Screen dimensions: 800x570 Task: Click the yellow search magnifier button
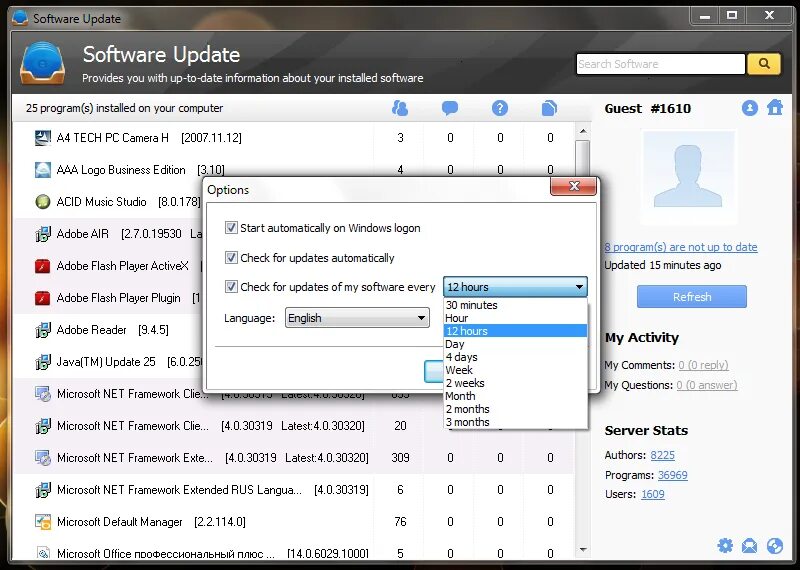(763, 64)
